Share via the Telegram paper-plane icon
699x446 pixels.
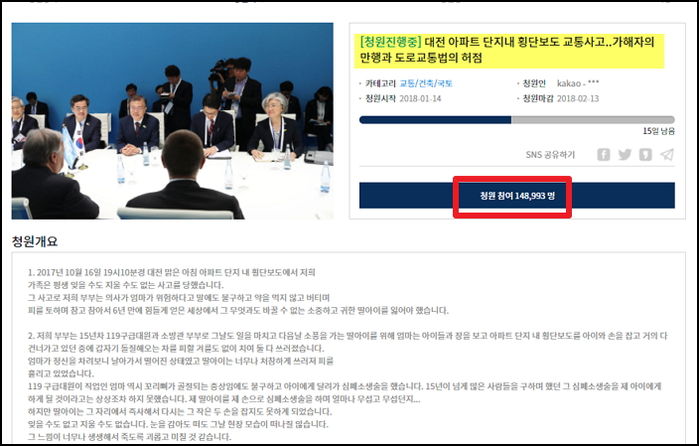pos(667,155)
